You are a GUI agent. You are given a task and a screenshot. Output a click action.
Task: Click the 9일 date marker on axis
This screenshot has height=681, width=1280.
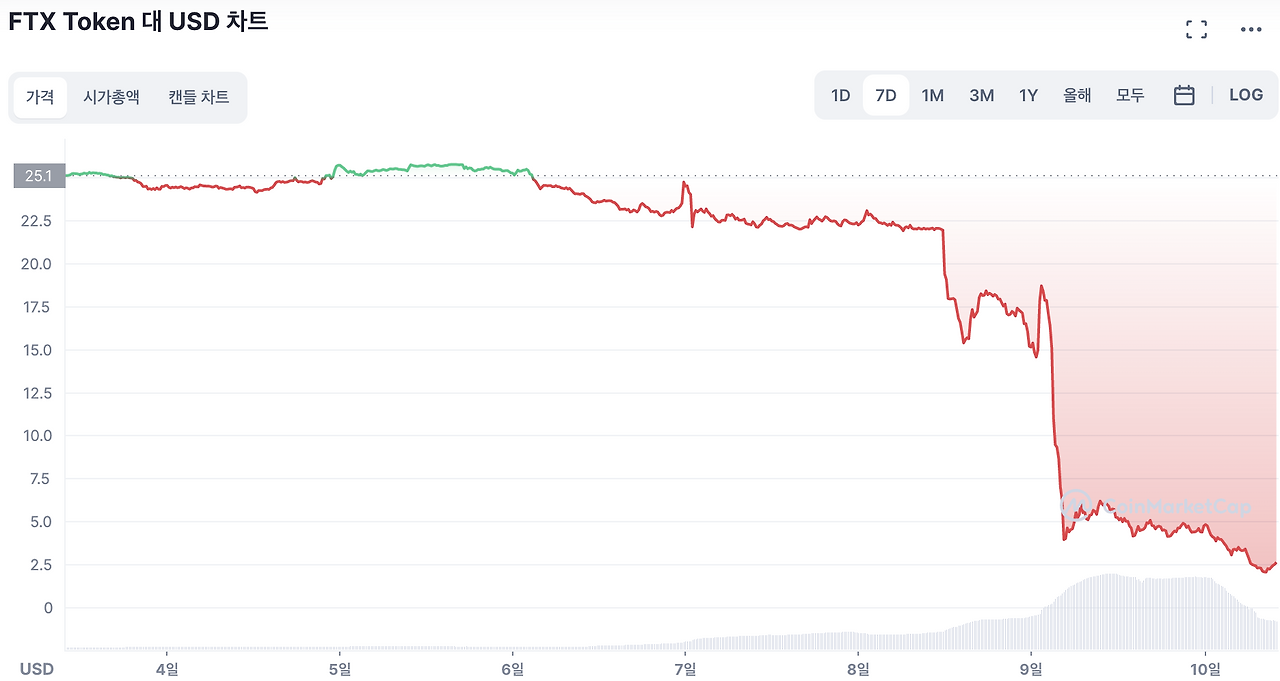pos(1031,667)
